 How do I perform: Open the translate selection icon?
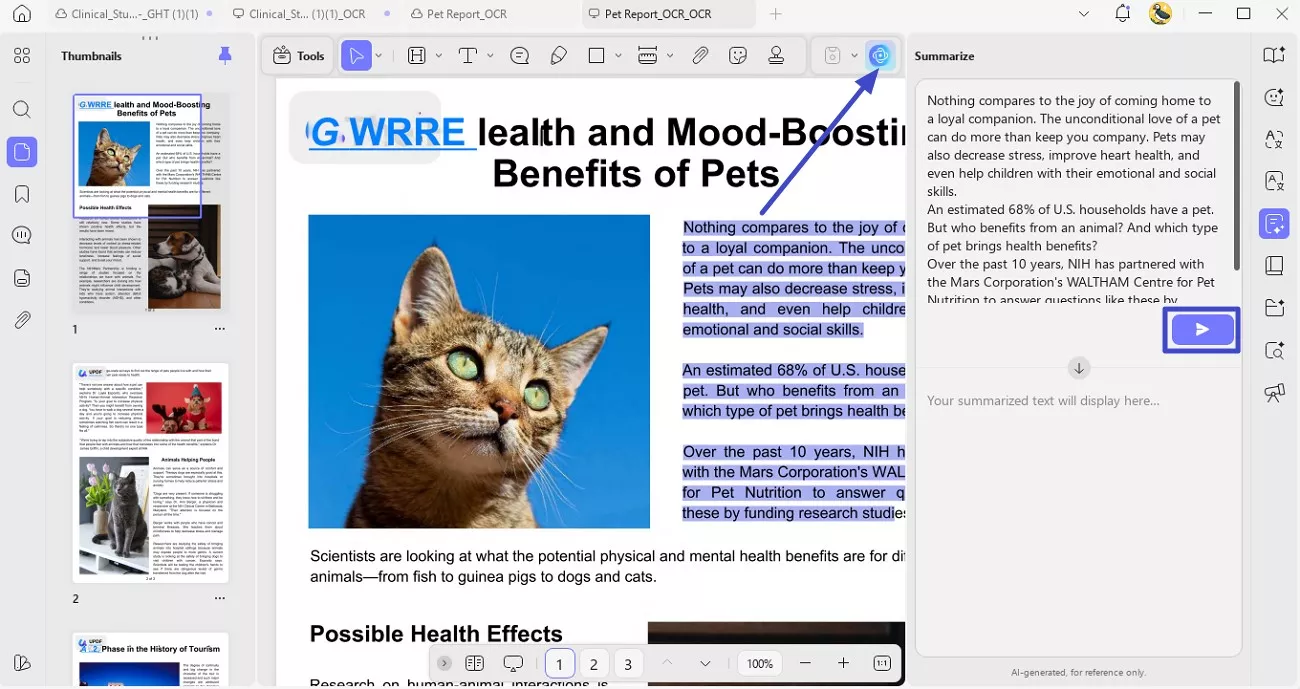1274,139
